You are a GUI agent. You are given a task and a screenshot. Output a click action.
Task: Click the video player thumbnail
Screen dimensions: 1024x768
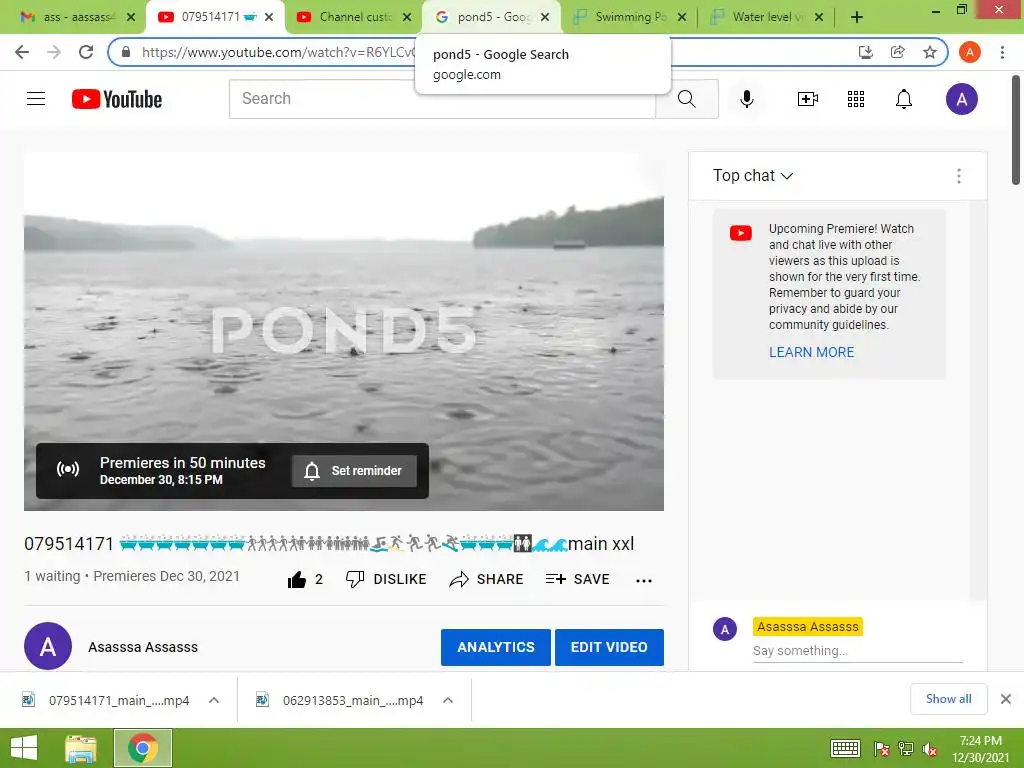click(x=344, y=332)
